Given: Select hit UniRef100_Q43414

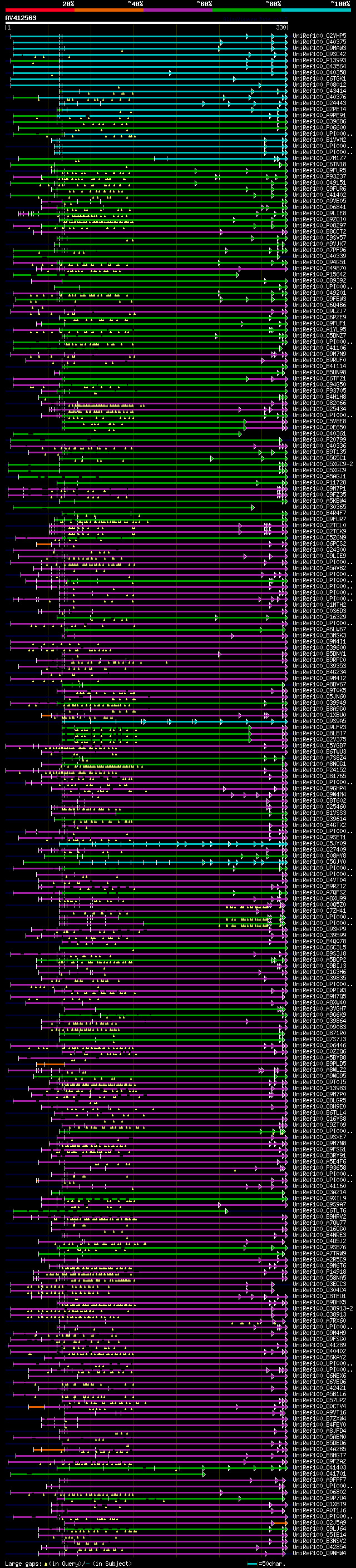Looking at the screenshot, I should pyautogui.click(x=319, y=91).
